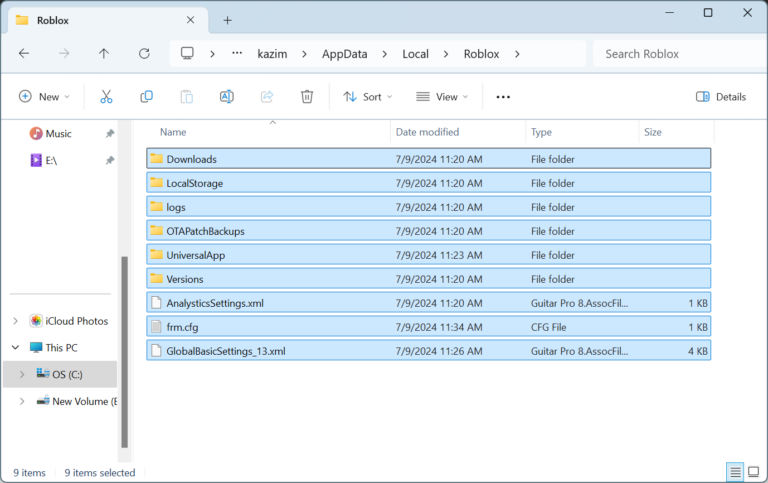The height and width of the screenshot is (483, 768).
Task: Open Music in the sidebar
Action: click(58, 133)
